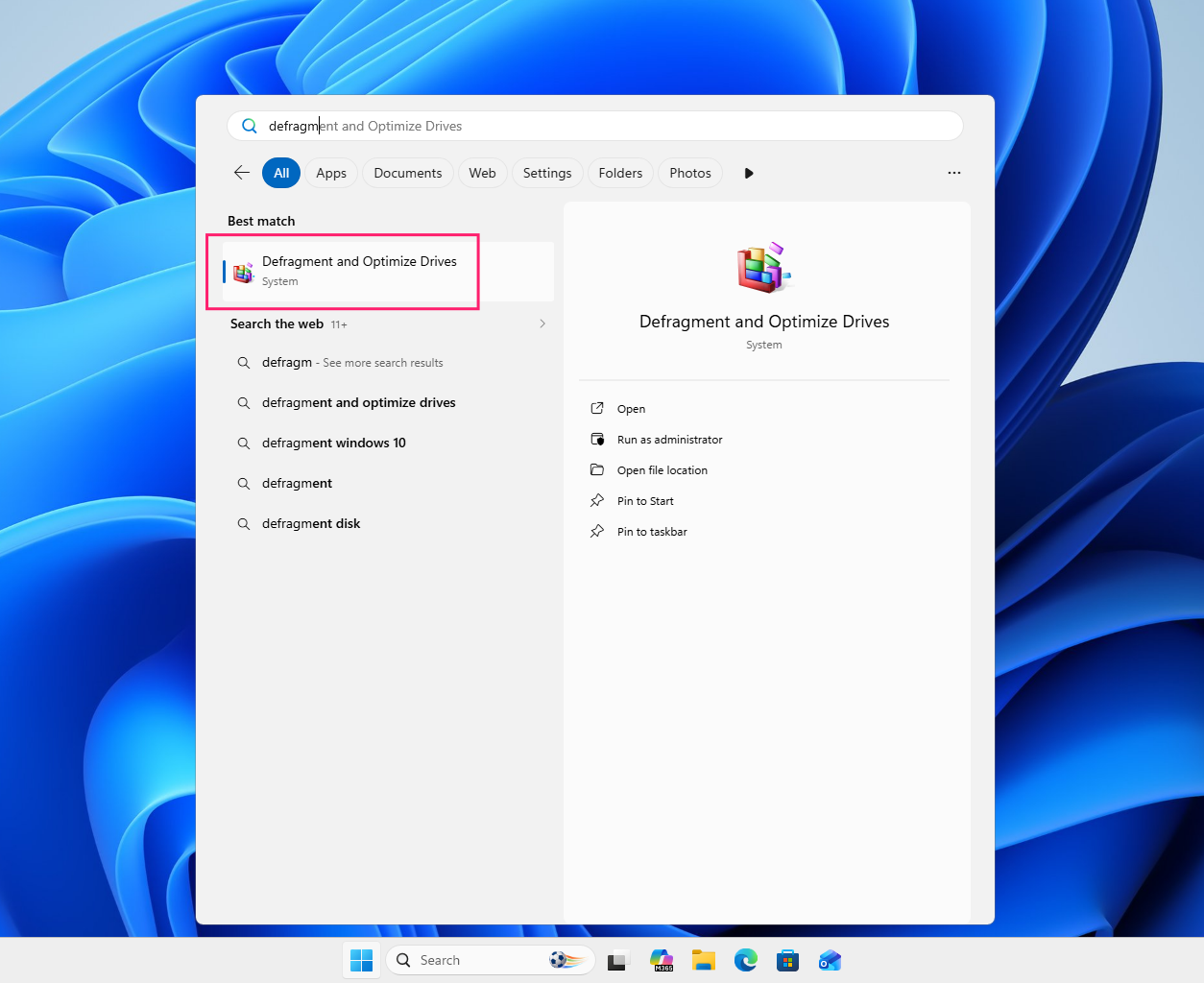Click the taskbar Search box
This screenshot has width=1204, height=983.
pyautogui.click(x=491, y=960)
